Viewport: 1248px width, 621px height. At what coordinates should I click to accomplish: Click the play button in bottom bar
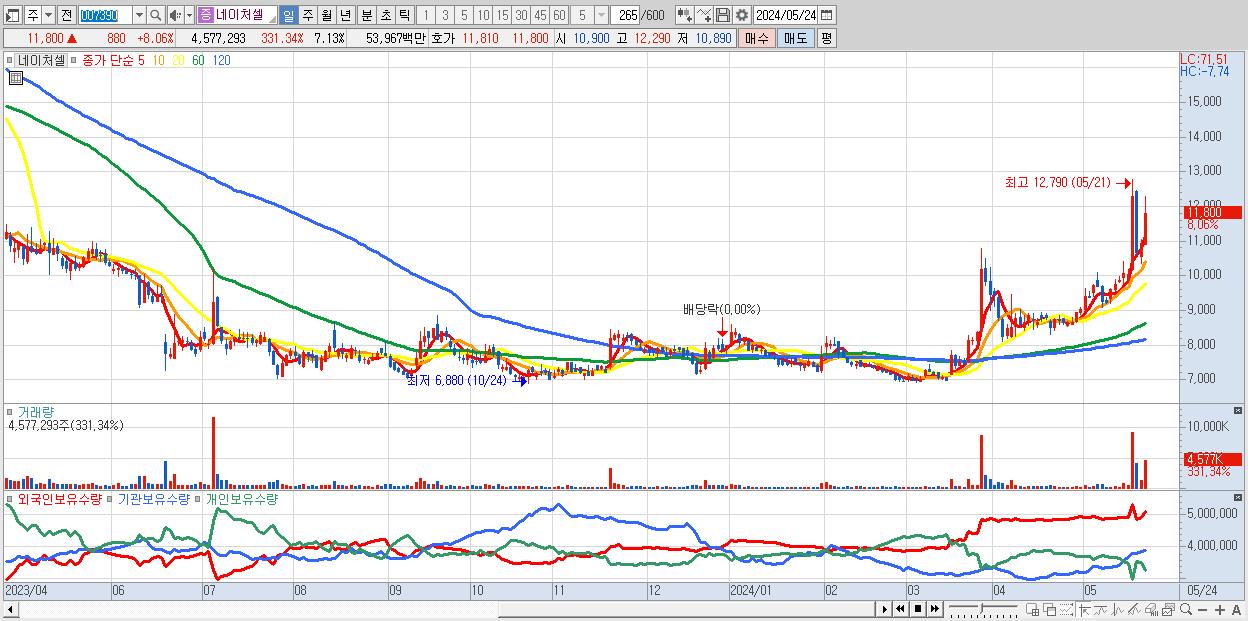pyautogui.click(x=885, y=609)
